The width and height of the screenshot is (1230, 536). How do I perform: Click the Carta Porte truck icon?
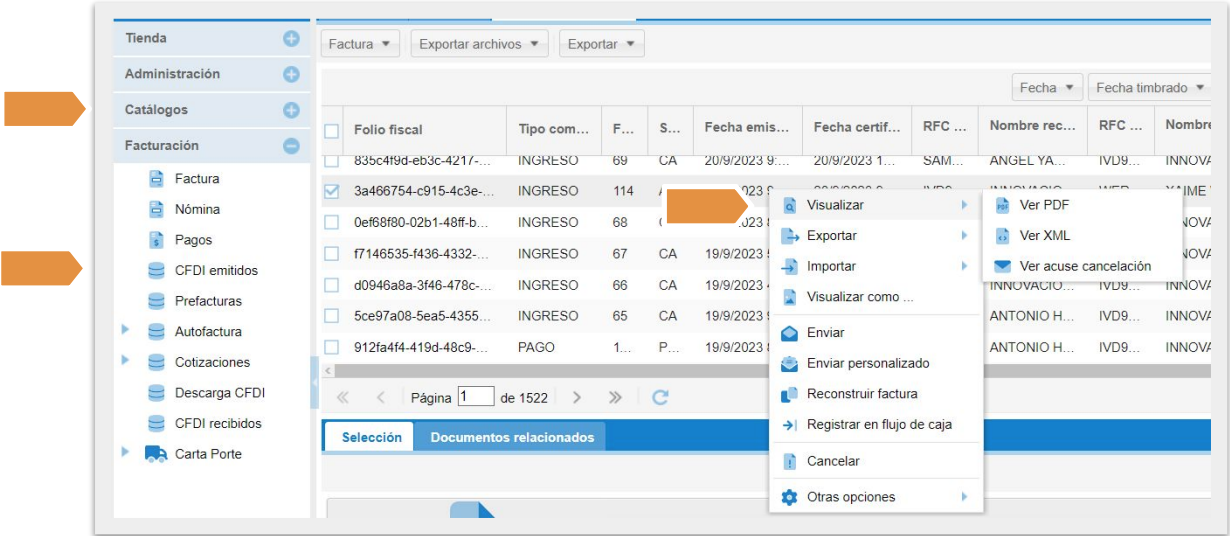pyautogui.click(x=156, y=454)
